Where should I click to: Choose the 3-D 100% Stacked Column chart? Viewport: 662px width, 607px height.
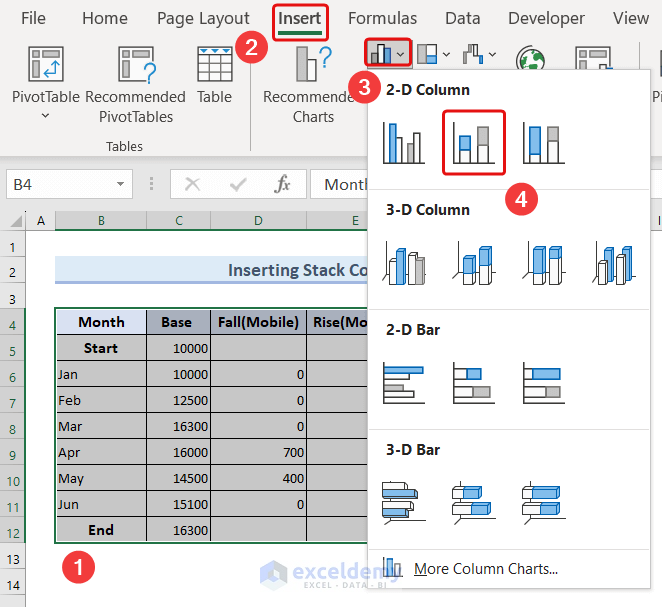tap(544, 263)
